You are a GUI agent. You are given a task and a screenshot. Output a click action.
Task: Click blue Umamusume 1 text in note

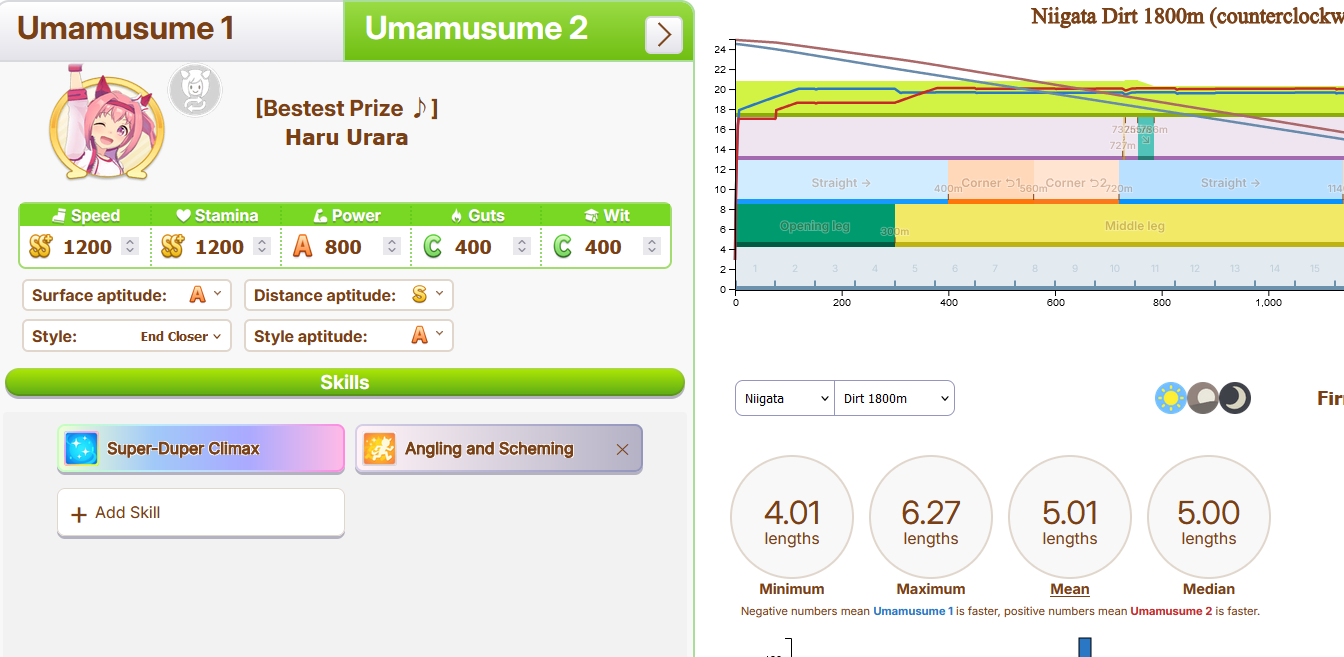tap(913, 611)
